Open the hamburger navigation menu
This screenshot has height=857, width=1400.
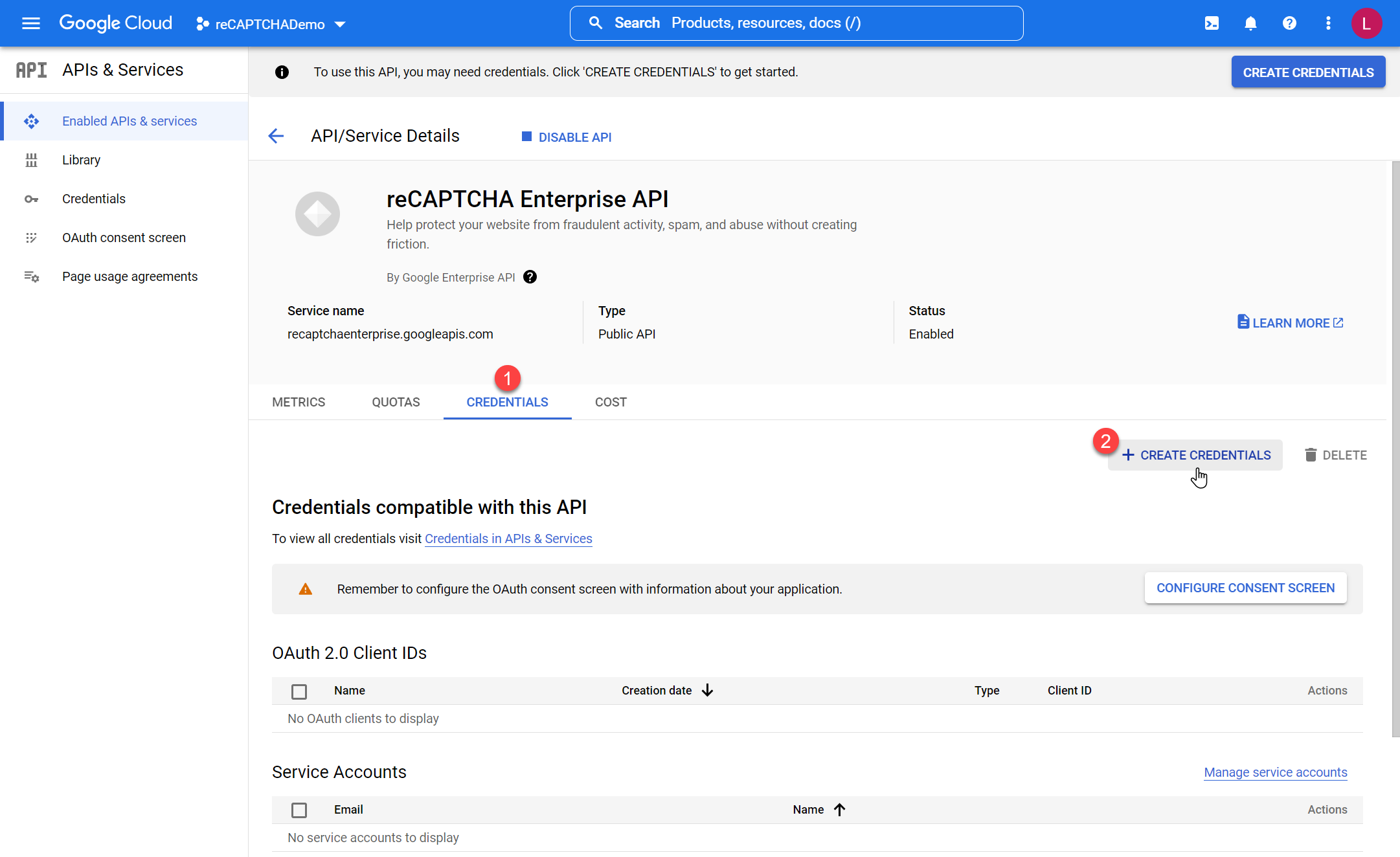(30, 23)
